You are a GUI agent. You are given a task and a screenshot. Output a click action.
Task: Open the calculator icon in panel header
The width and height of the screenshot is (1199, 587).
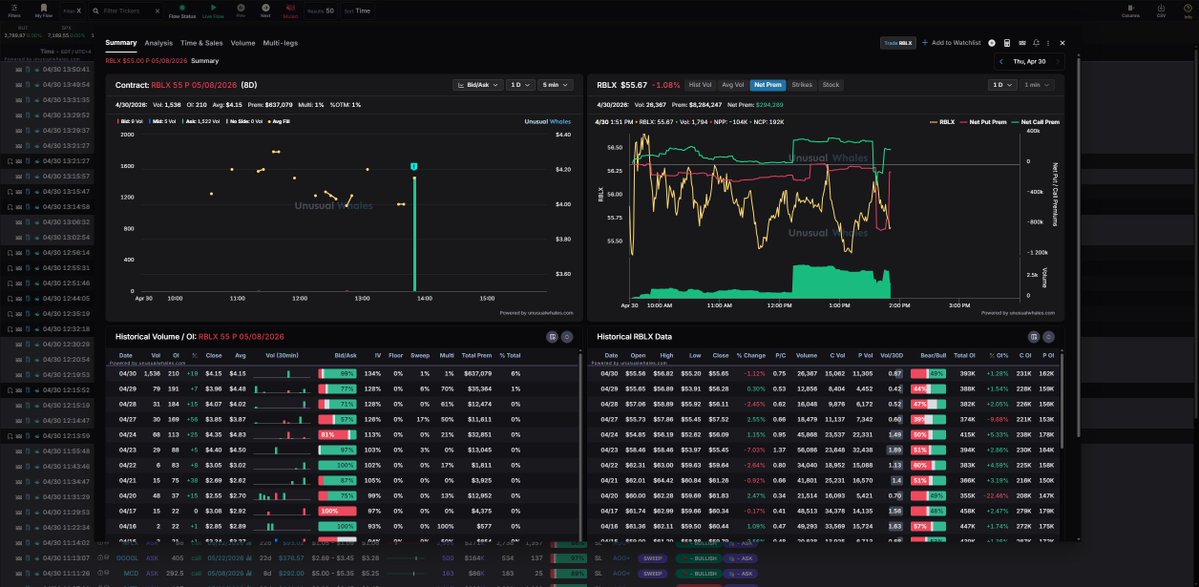click(x=1007, y=43)
